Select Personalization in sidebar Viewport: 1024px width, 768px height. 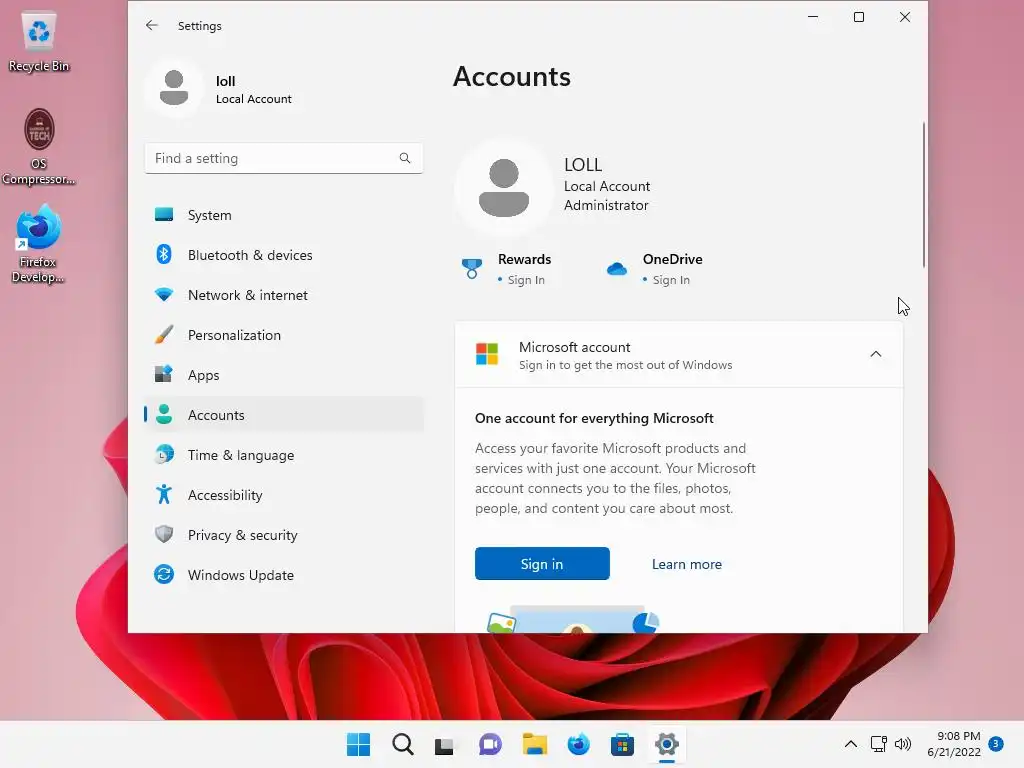coord(283,335)
